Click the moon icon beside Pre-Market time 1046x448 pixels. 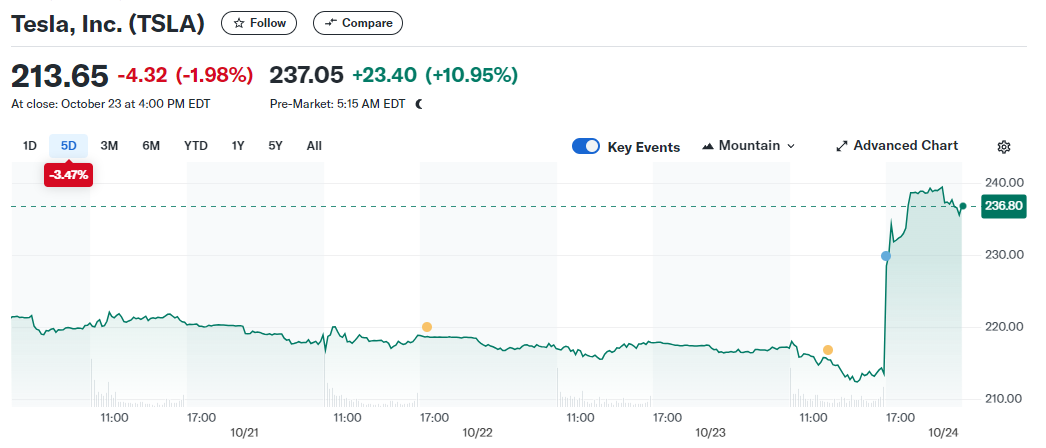419,104
